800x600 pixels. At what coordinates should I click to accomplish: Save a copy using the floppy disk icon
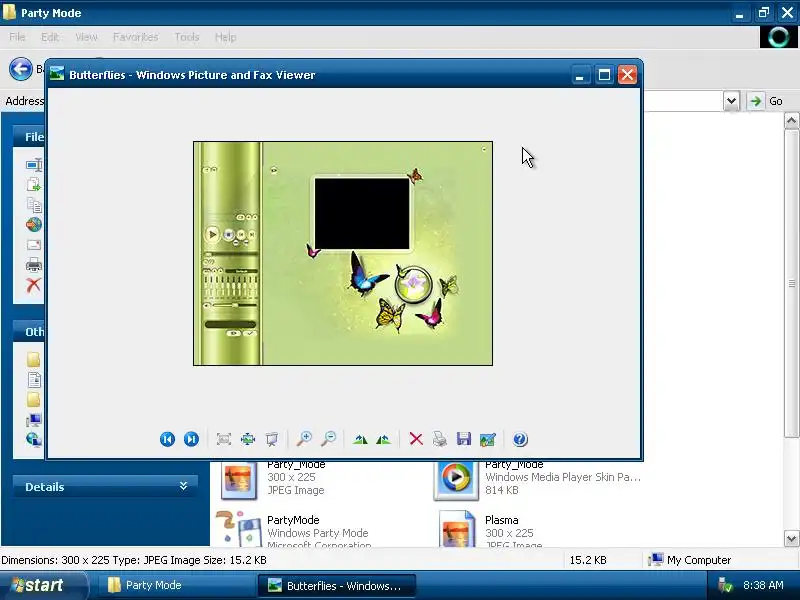pos(464,439)
